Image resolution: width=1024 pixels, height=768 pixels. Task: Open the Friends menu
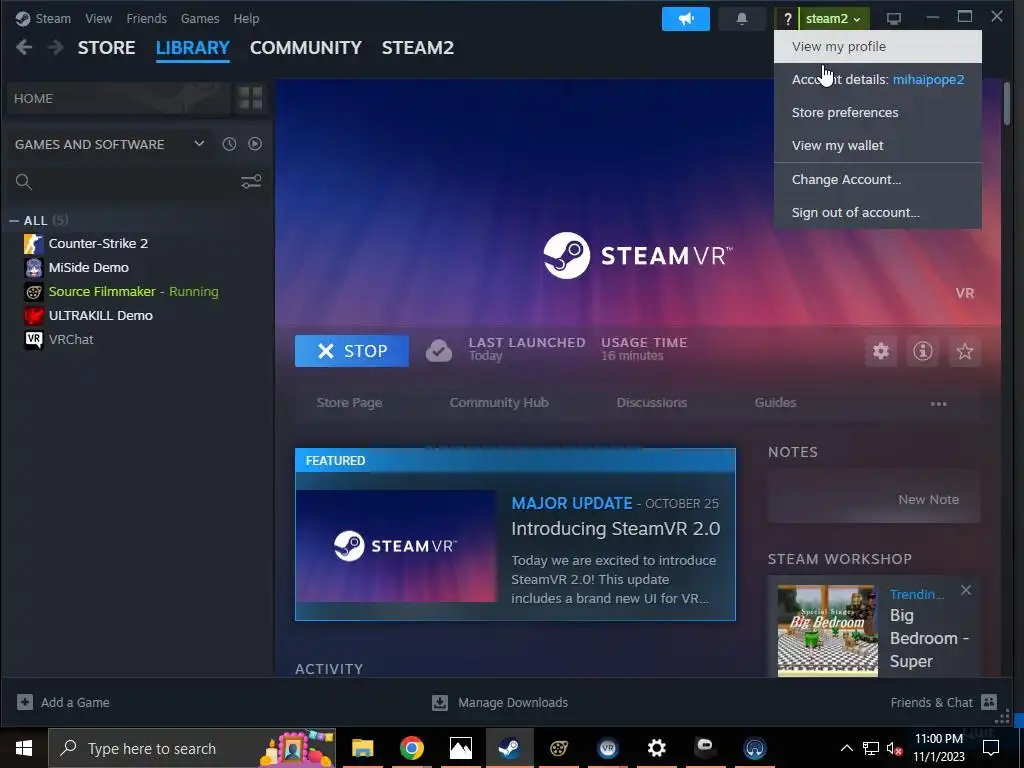coord(146,18)
